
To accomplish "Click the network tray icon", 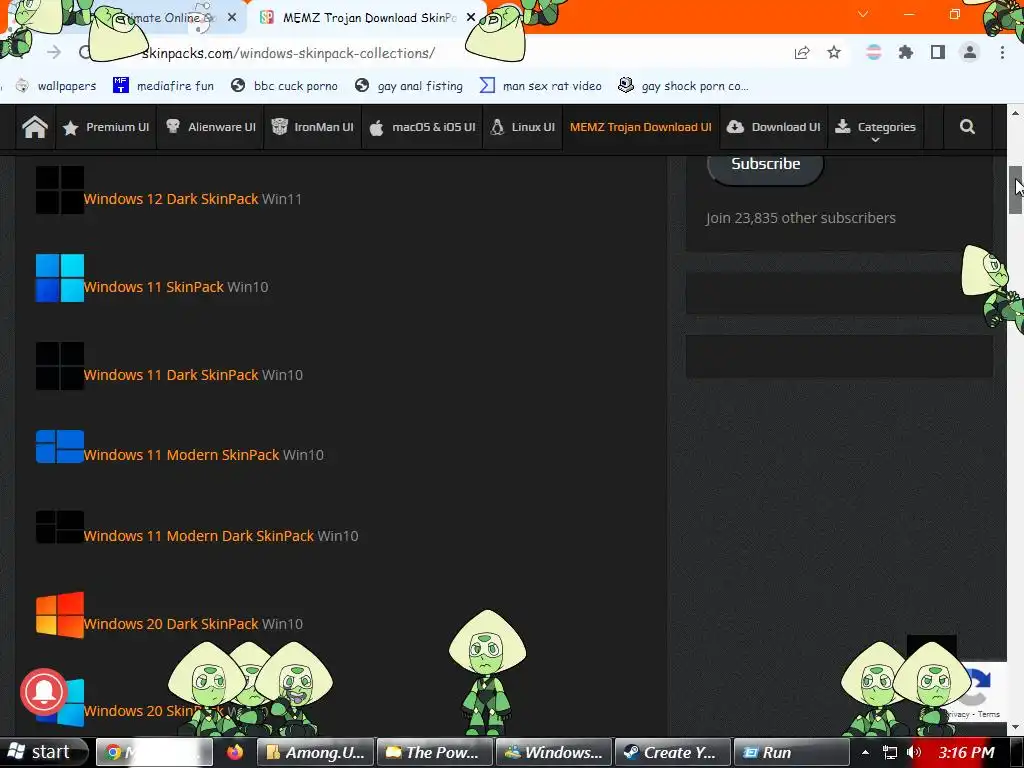I will tap(889, 752).
